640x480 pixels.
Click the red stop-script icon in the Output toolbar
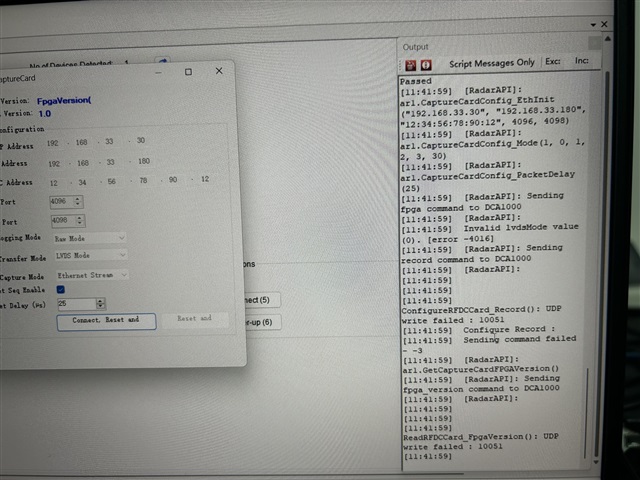426,65
